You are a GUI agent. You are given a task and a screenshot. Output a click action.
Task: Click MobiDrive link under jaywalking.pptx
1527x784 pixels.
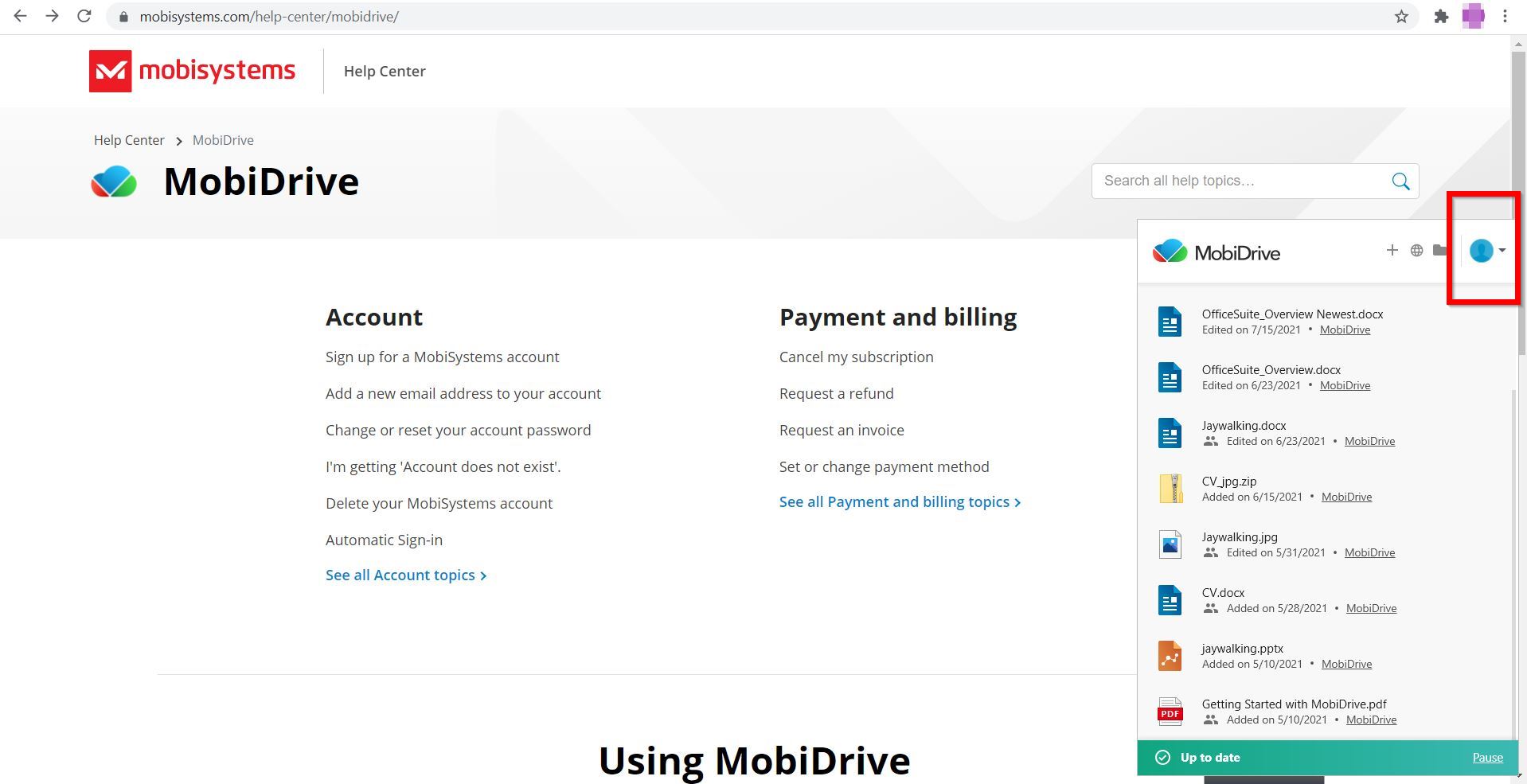pos(1346,664)
